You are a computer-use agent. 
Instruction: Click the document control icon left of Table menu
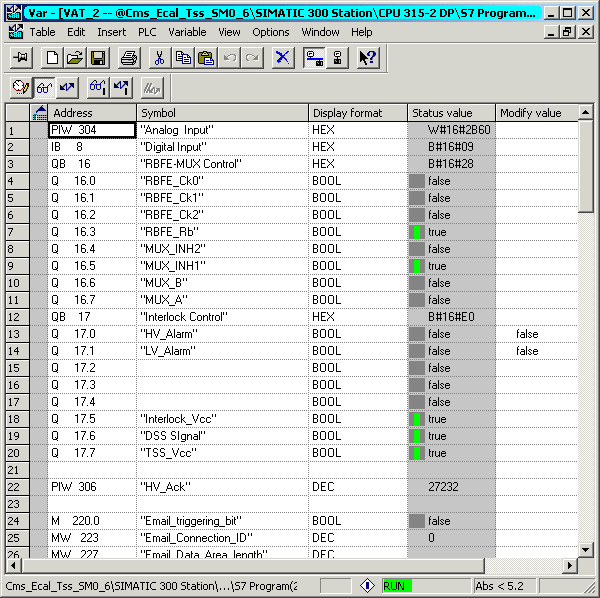point(16,32)
